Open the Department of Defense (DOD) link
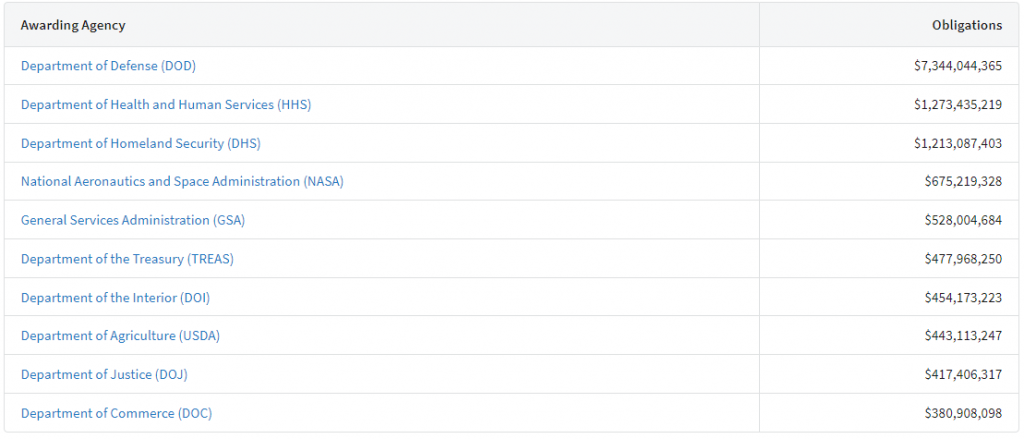The height and width of the screenshot is (439, 1024). (x=108, y=66)
